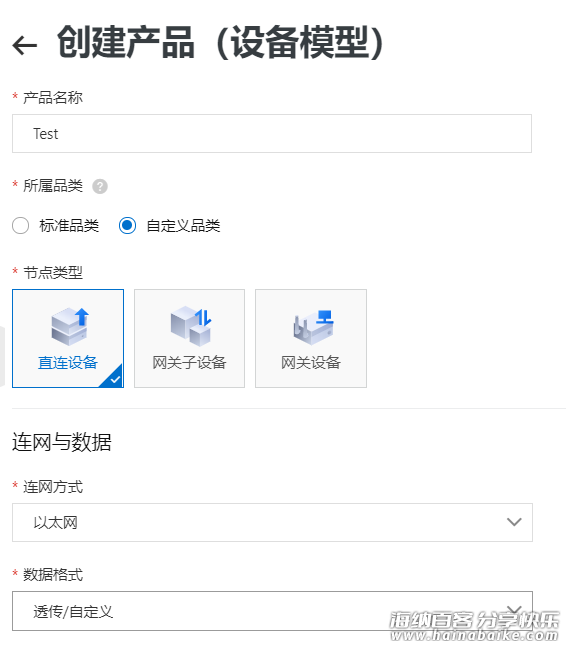Click the 标准品类 label text

point(69,226)
